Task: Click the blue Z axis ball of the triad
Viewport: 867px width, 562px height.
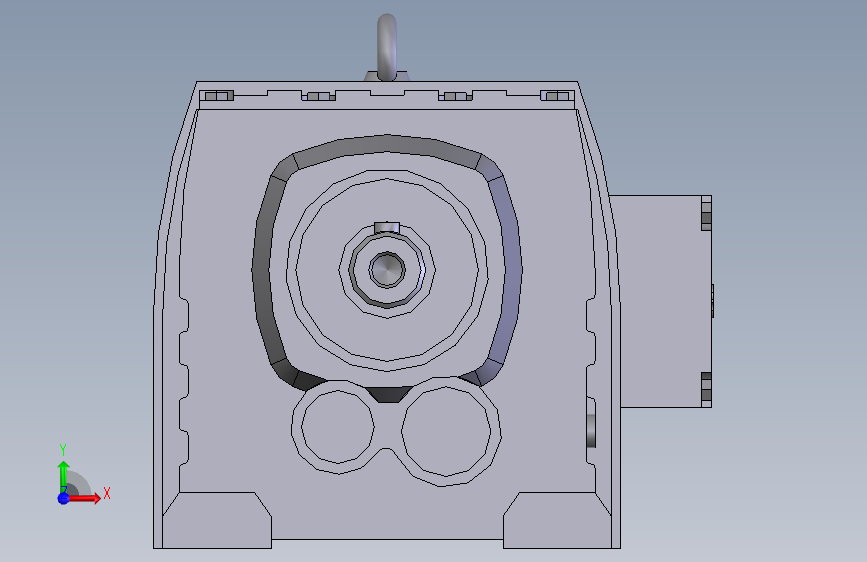Action: [x=64, y=498]
